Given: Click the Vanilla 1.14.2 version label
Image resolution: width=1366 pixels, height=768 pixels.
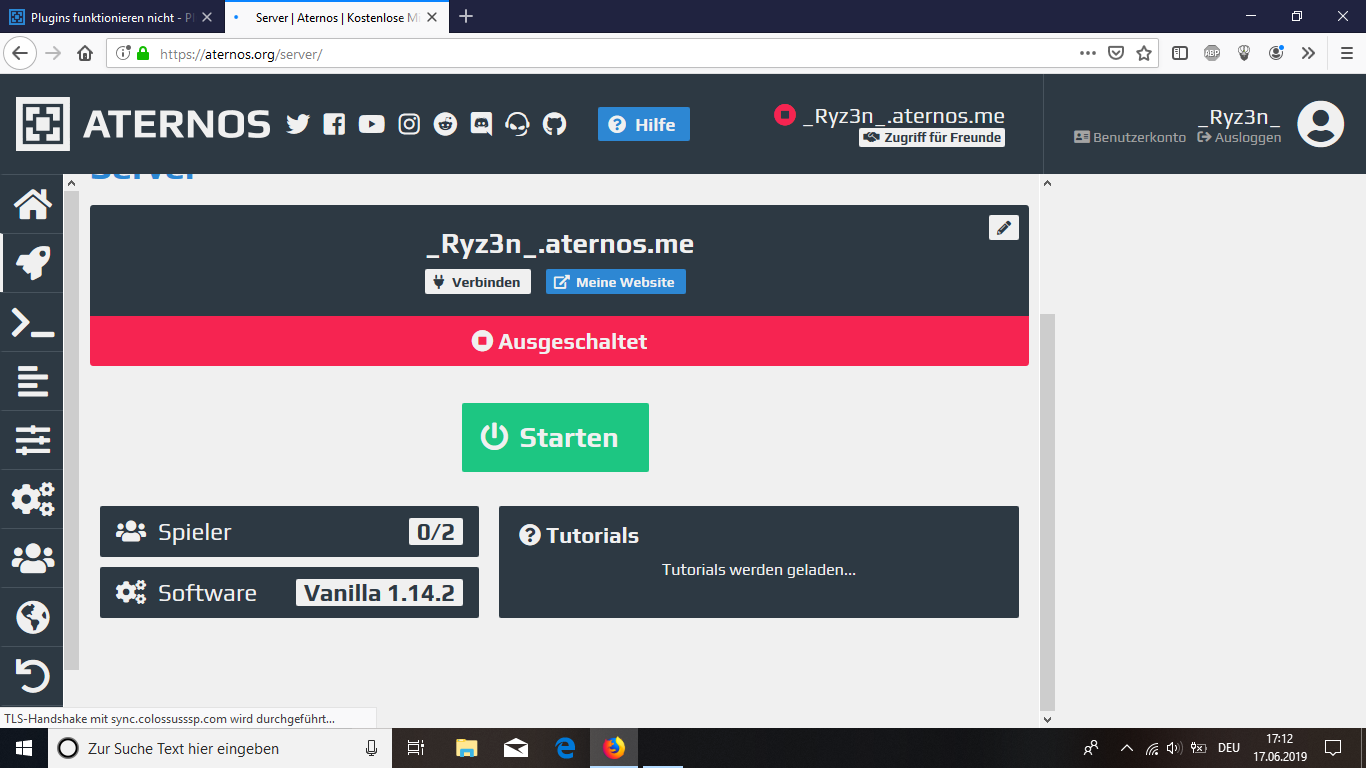Looking at the screenshot, I should [379, 593].
